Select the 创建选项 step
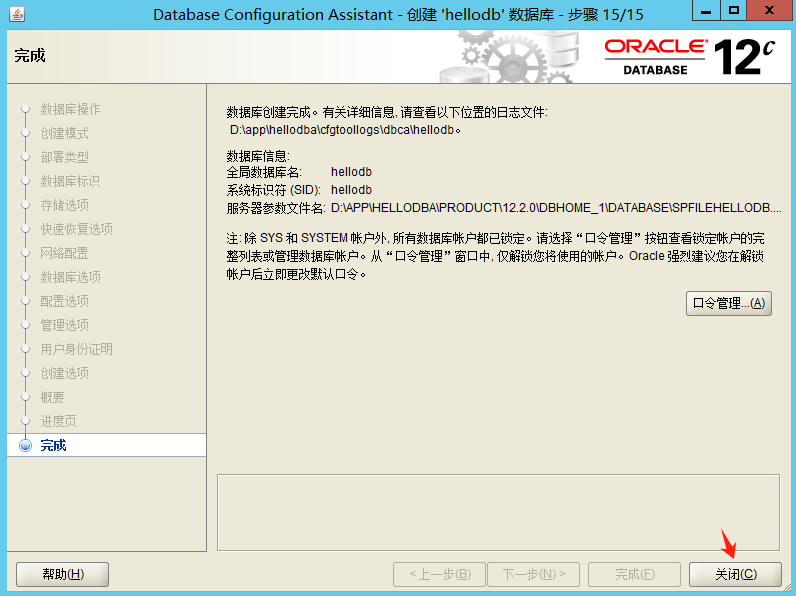 64,373
